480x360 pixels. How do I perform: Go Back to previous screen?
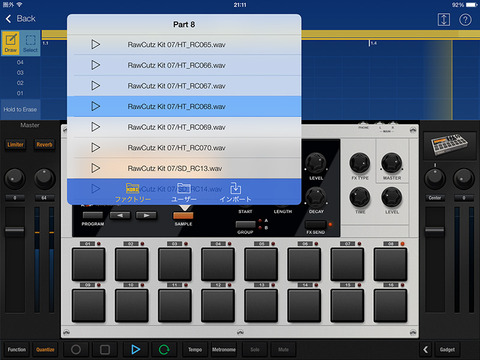pyautogui.click(x=21, y=19)
